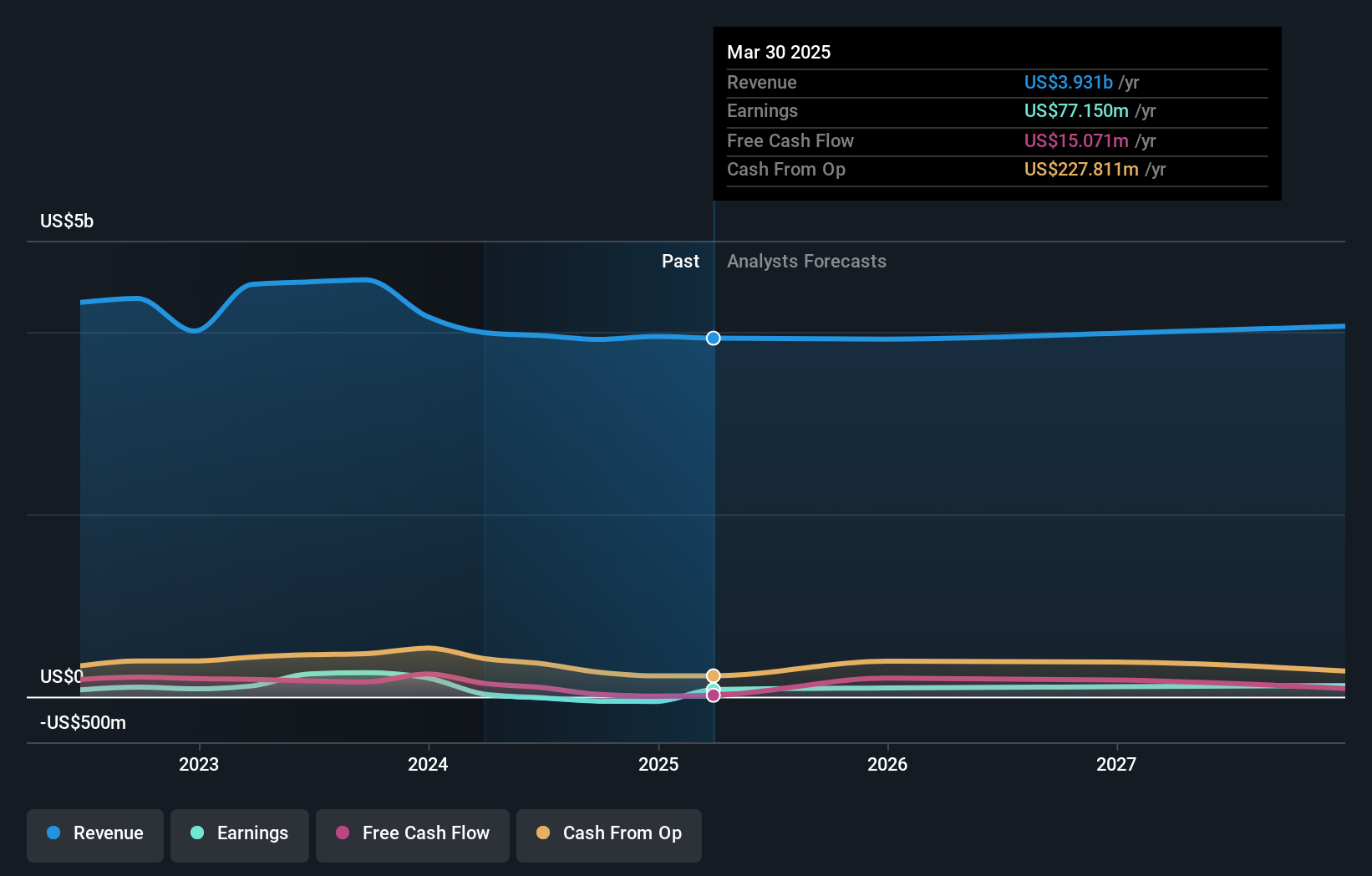Click the pink Free Cash Flow data marker
Image resolution: width=1372 pixels, height=876 pixels.
click(x=713, y=695)
